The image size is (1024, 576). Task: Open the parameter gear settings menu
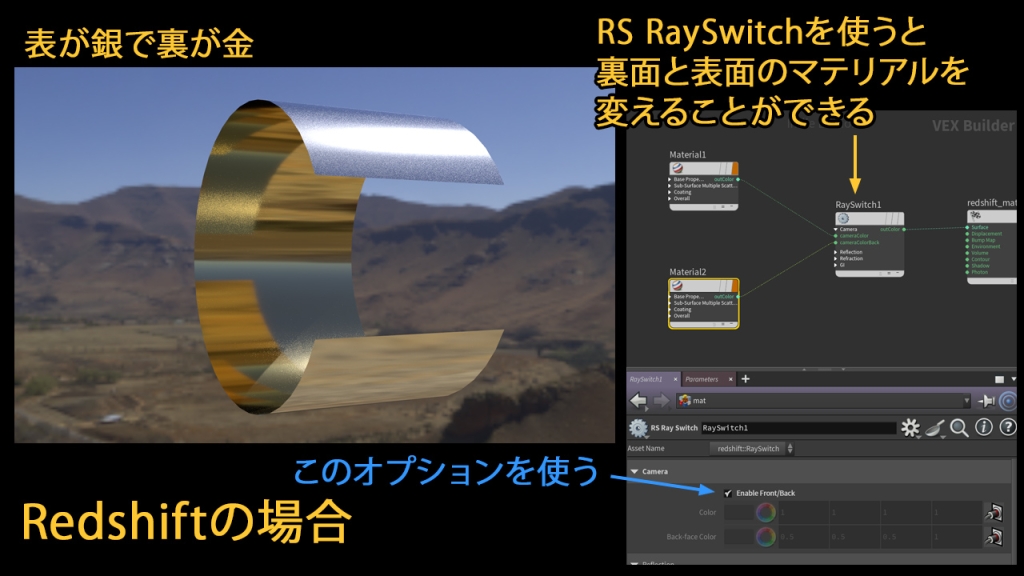tap(910, 428)
